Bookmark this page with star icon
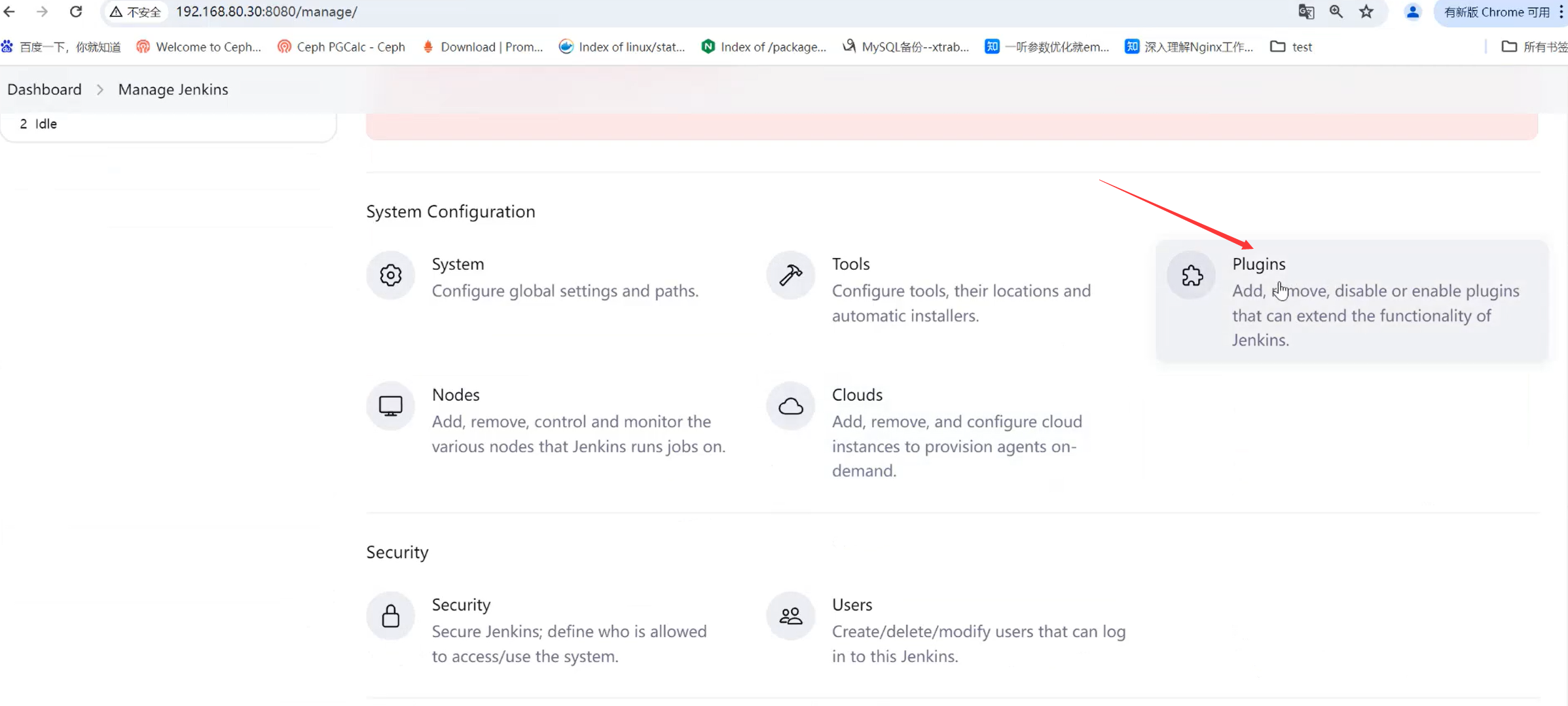Viewport: 1568px width, 706px height. pyautogui.click(x=1366, y=12)
